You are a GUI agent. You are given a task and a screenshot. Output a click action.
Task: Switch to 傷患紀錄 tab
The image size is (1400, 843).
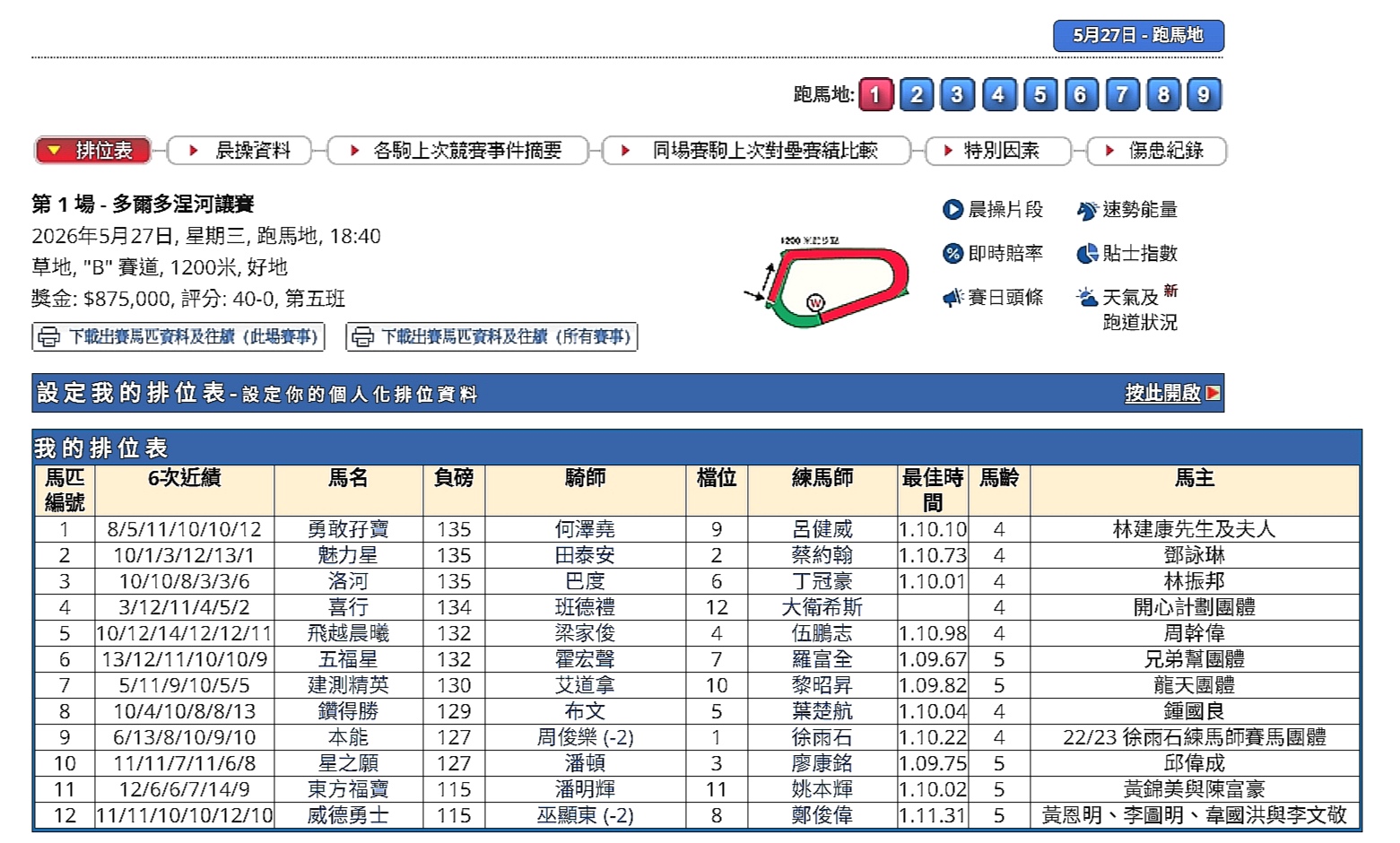(x=1156, y=151)
